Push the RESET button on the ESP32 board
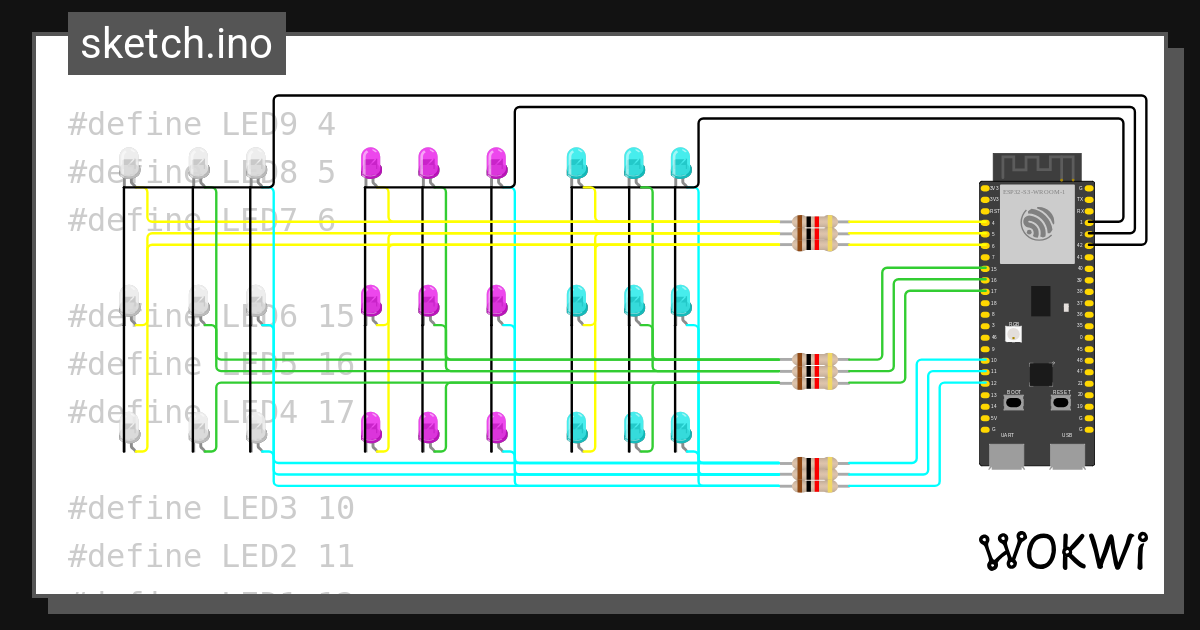 tap(1061, 402)
